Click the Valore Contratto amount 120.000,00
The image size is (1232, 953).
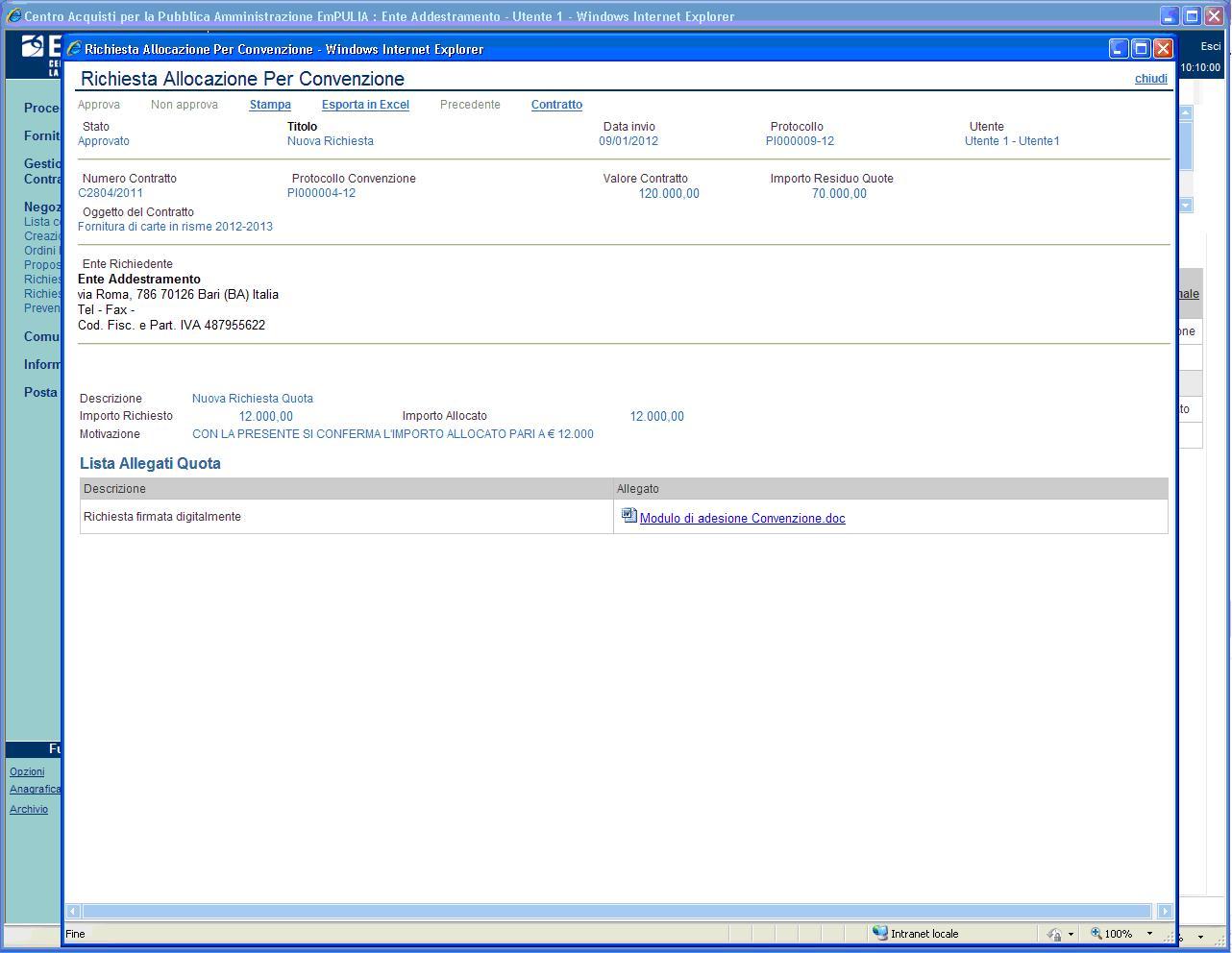(669, 194)
